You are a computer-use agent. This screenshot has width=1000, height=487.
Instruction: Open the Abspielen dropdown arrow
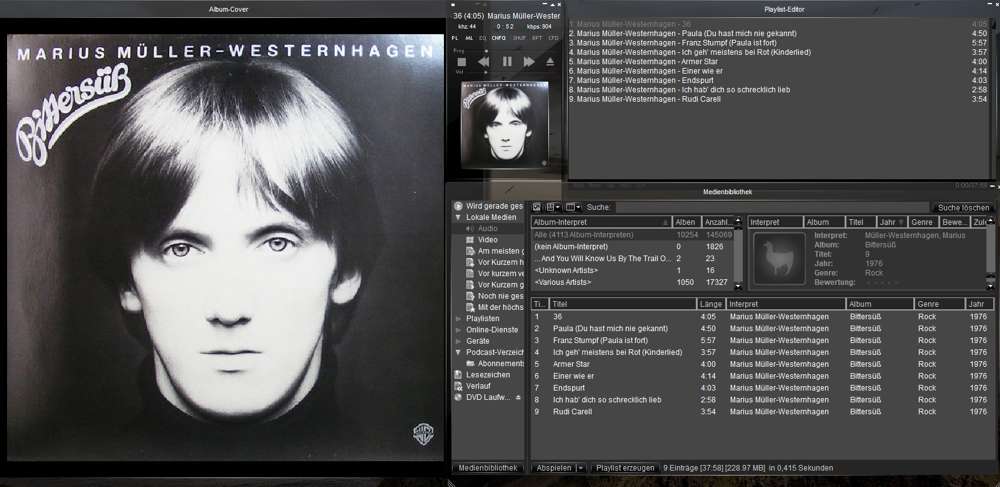pos(580,467)
